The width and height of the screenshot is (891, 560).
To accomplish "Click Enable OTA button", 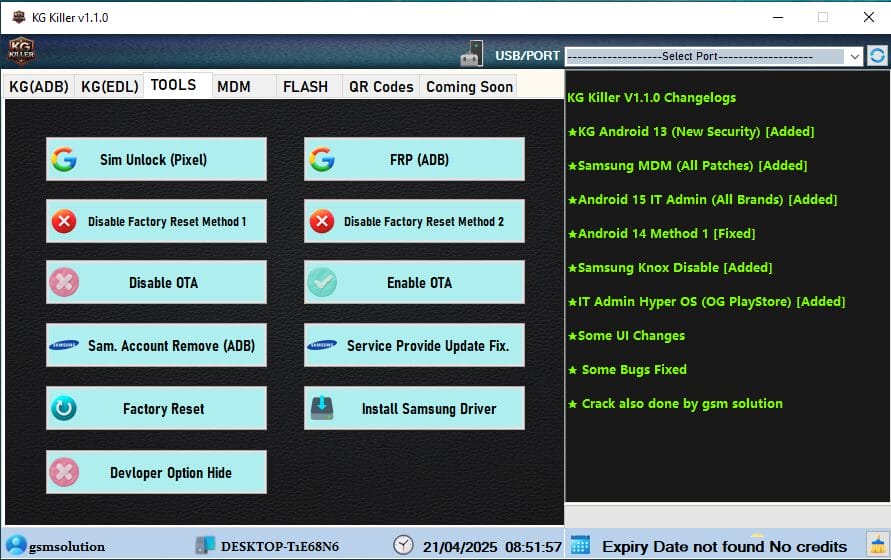I will click(x=414, y=283).
